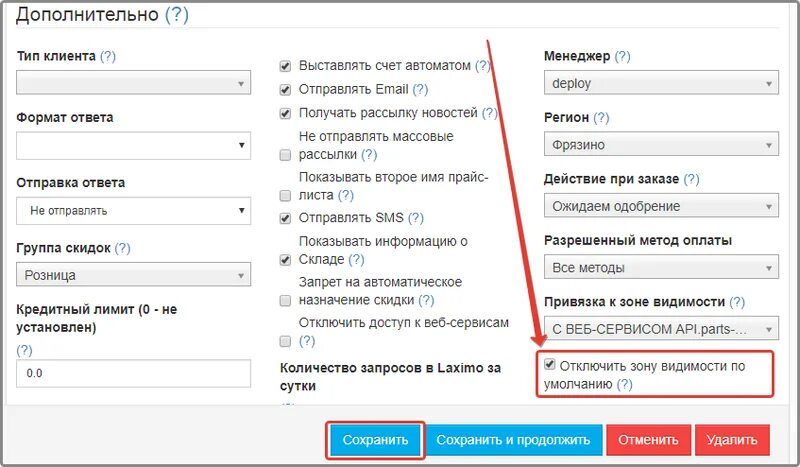Click the red Удалить button
The width and height of the screenshot is (800, 467).
732,440
